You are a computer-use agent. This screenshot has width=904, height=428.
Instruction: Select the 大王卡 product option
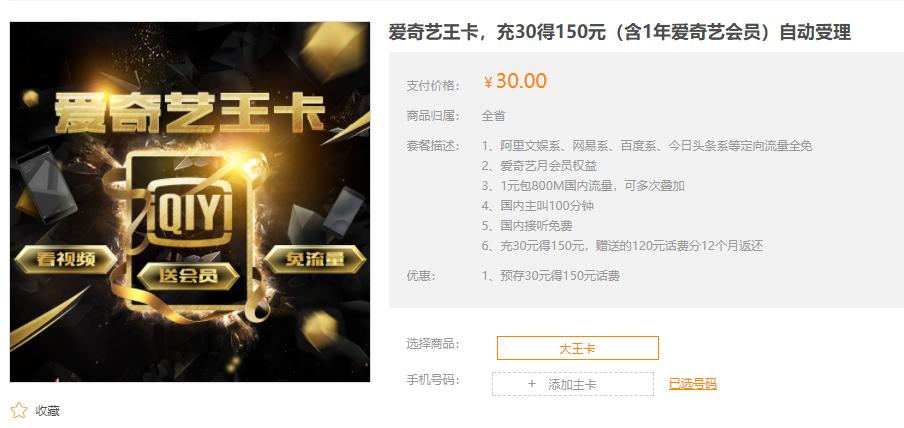578,348
